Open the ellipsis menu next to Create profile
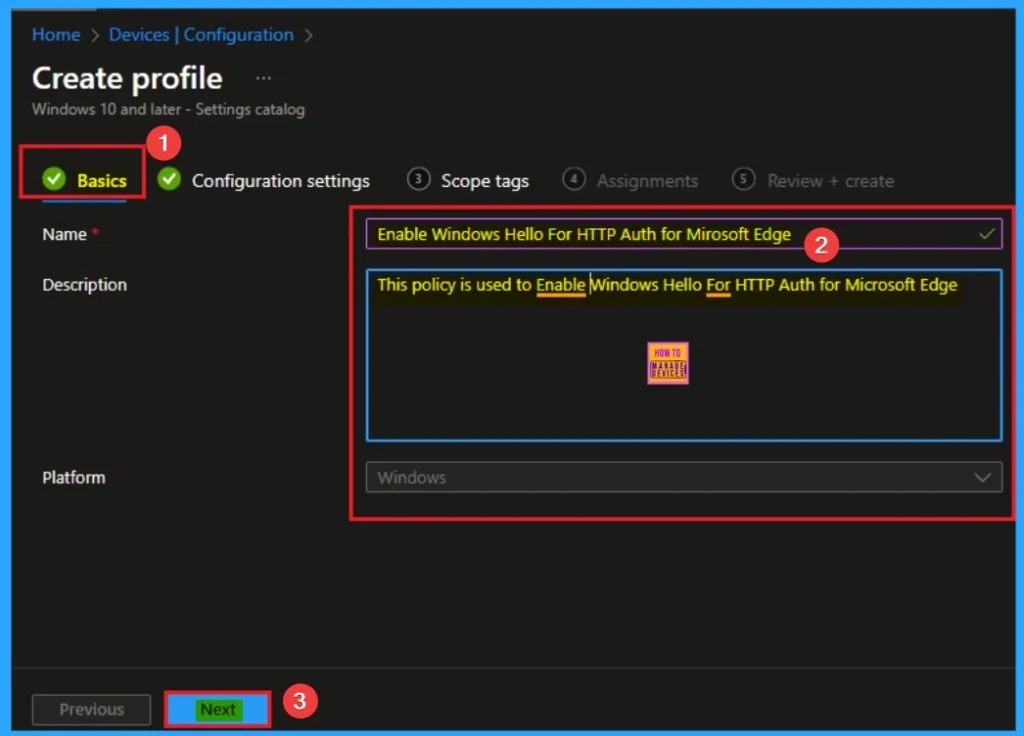This screenshot has height=736, width=1024. click(x=263, y=78)
